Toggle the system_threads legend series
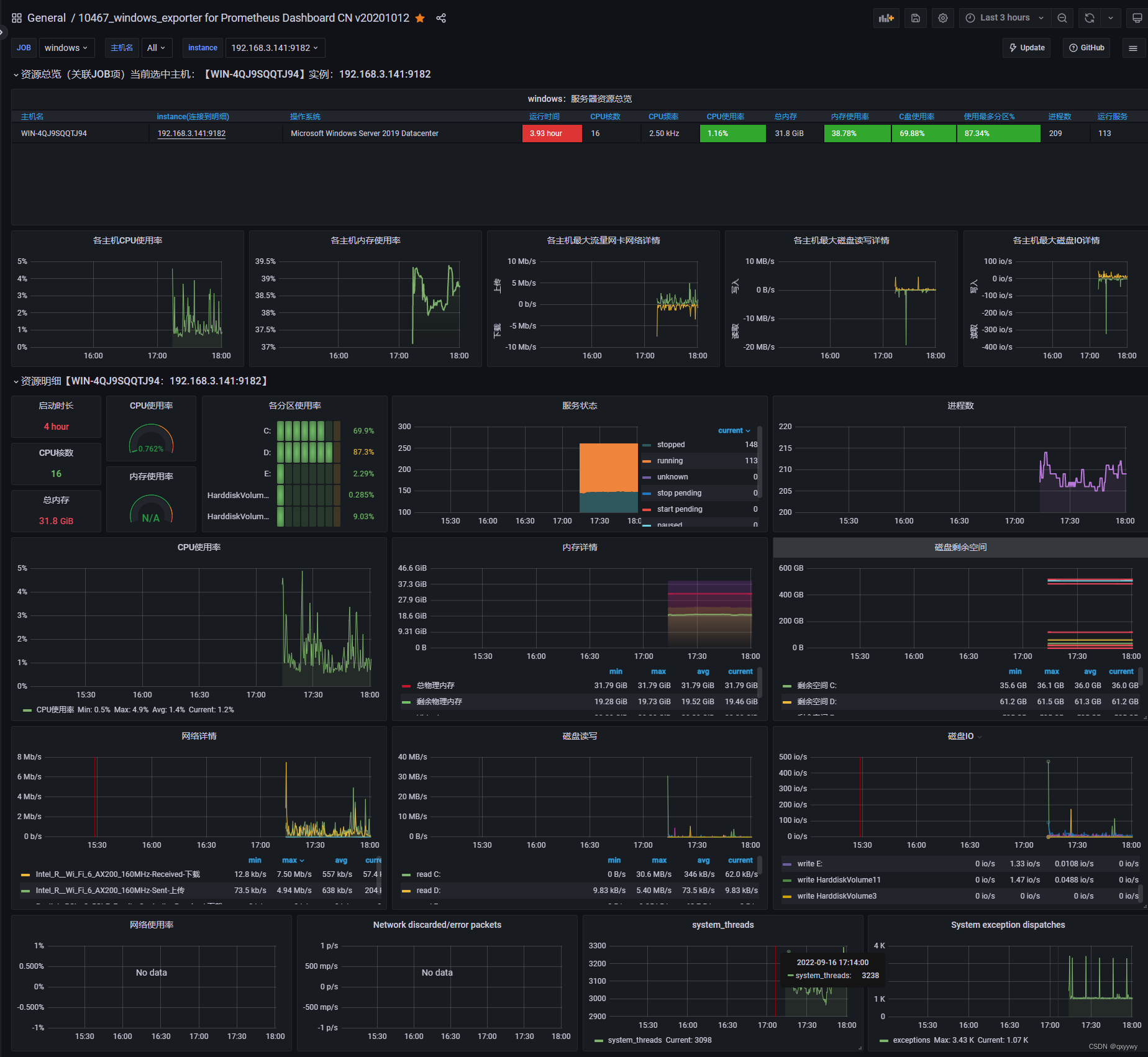 point(634,1040)
